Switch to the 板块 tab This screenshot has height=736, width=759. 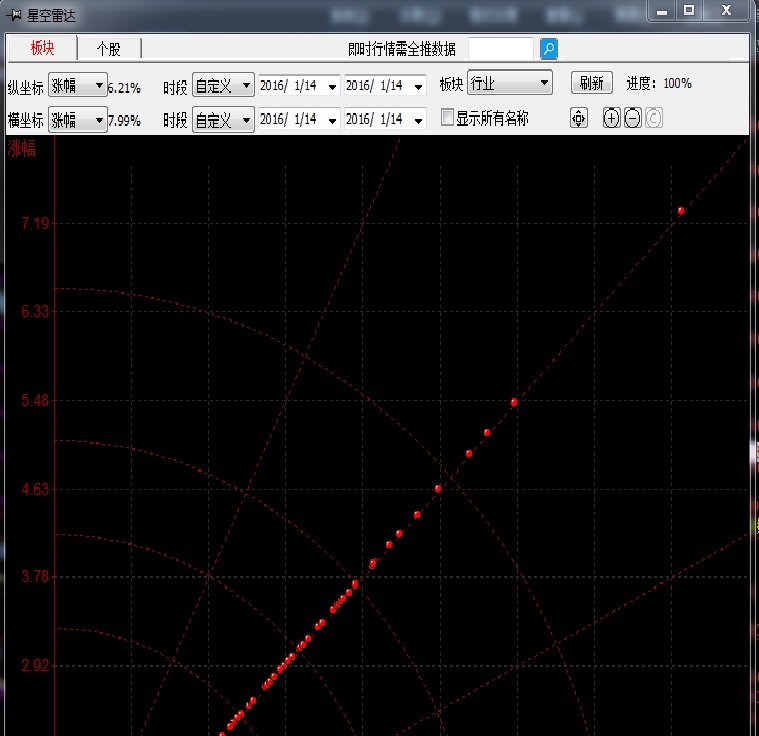tap(42, 49)
